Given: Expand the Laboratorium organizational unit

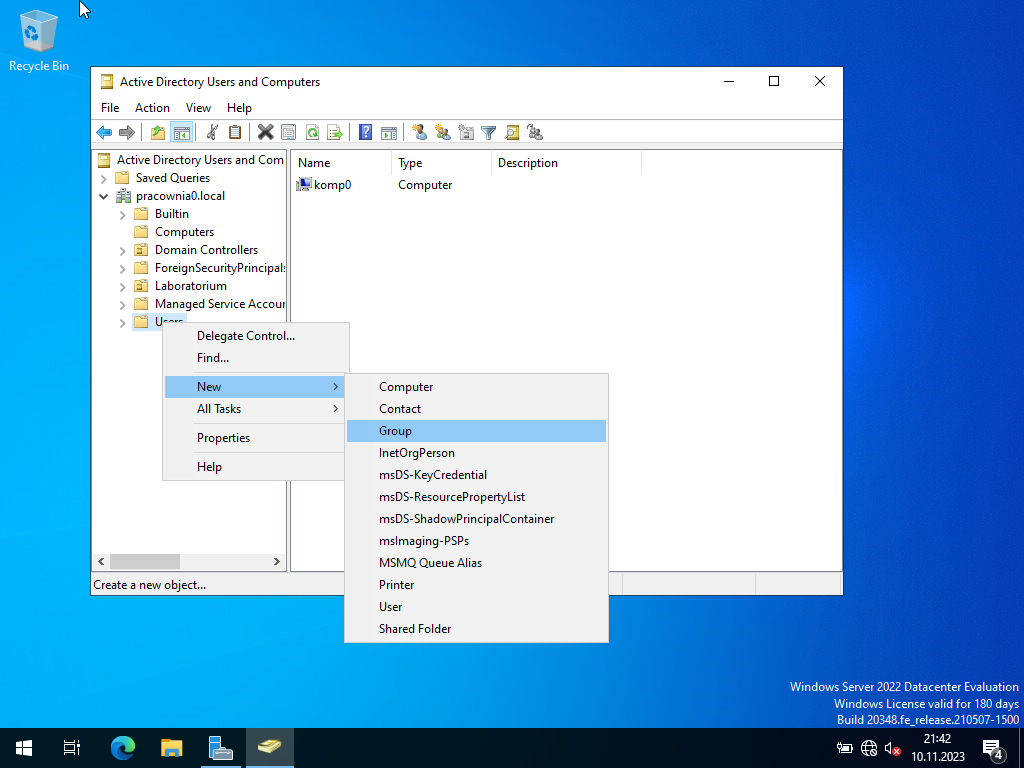Looking at the screenshot, I should pos(123,286).
